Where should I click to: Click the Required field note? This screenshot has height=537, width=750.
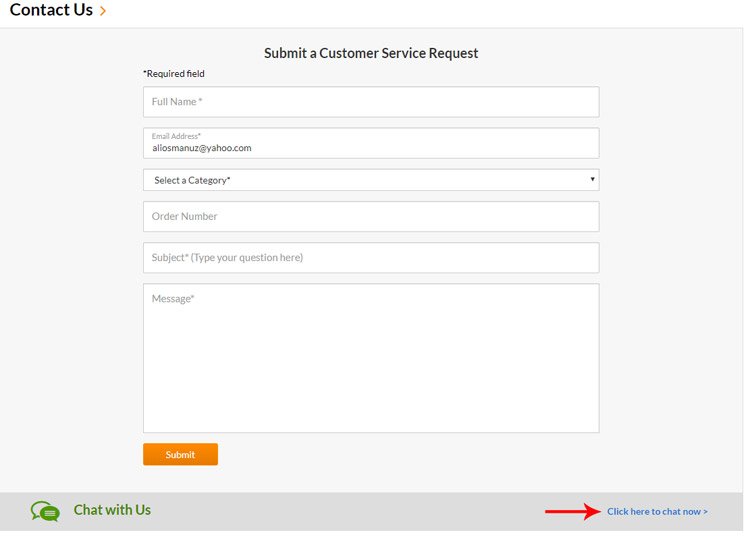pyautogui.click(x=174, y=74)
